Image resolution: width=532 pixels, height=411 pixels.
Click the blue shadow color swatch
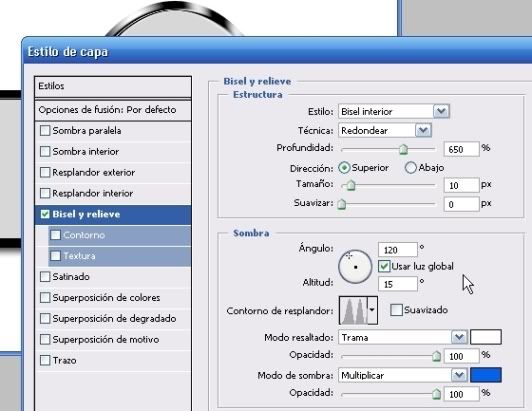click(x=486, y=375)
